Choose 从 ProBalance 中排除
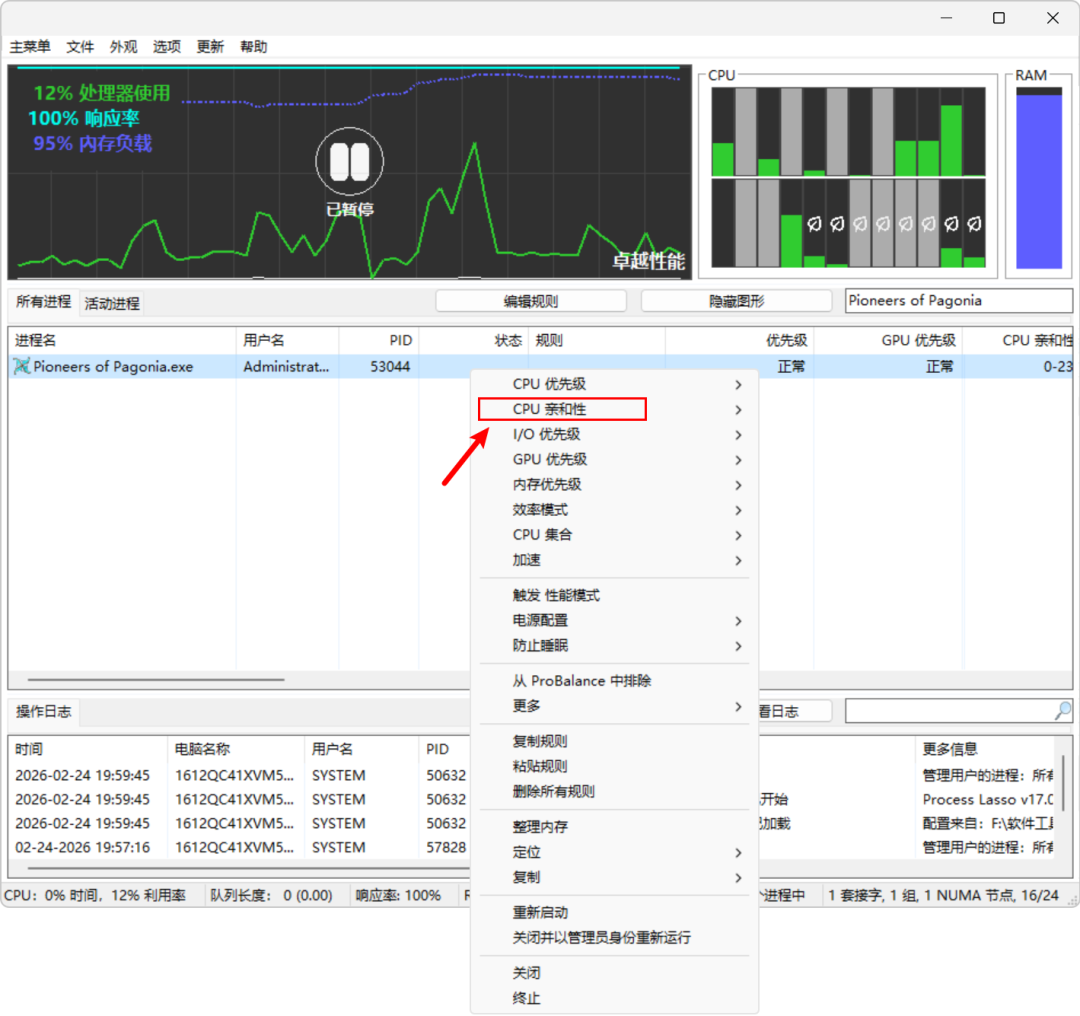The height and width of the screenshot is (1016, 1080). coord(614,681)
